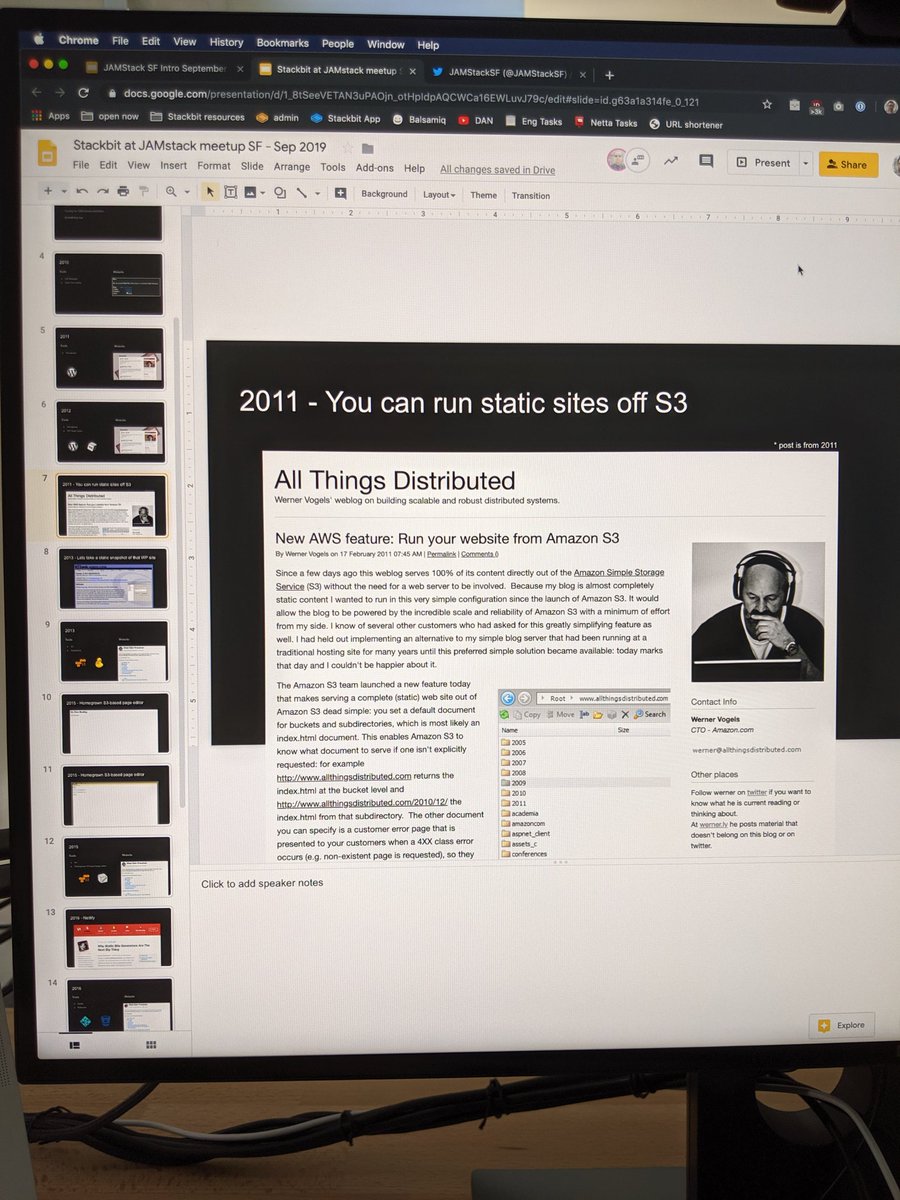Viewport: 900px width, 1200px height.
Task: Star the presentation
Action: 347,148
